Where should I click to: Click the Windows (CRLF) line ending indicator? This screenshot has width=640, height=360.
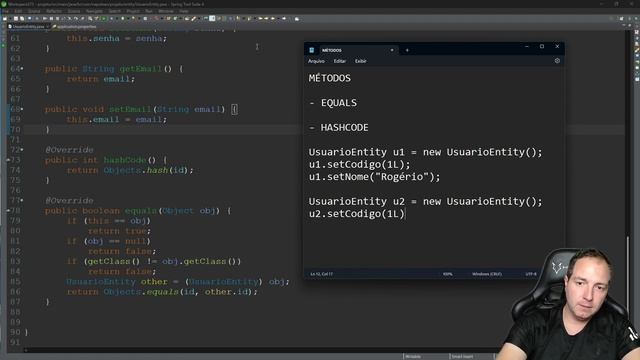487,274
